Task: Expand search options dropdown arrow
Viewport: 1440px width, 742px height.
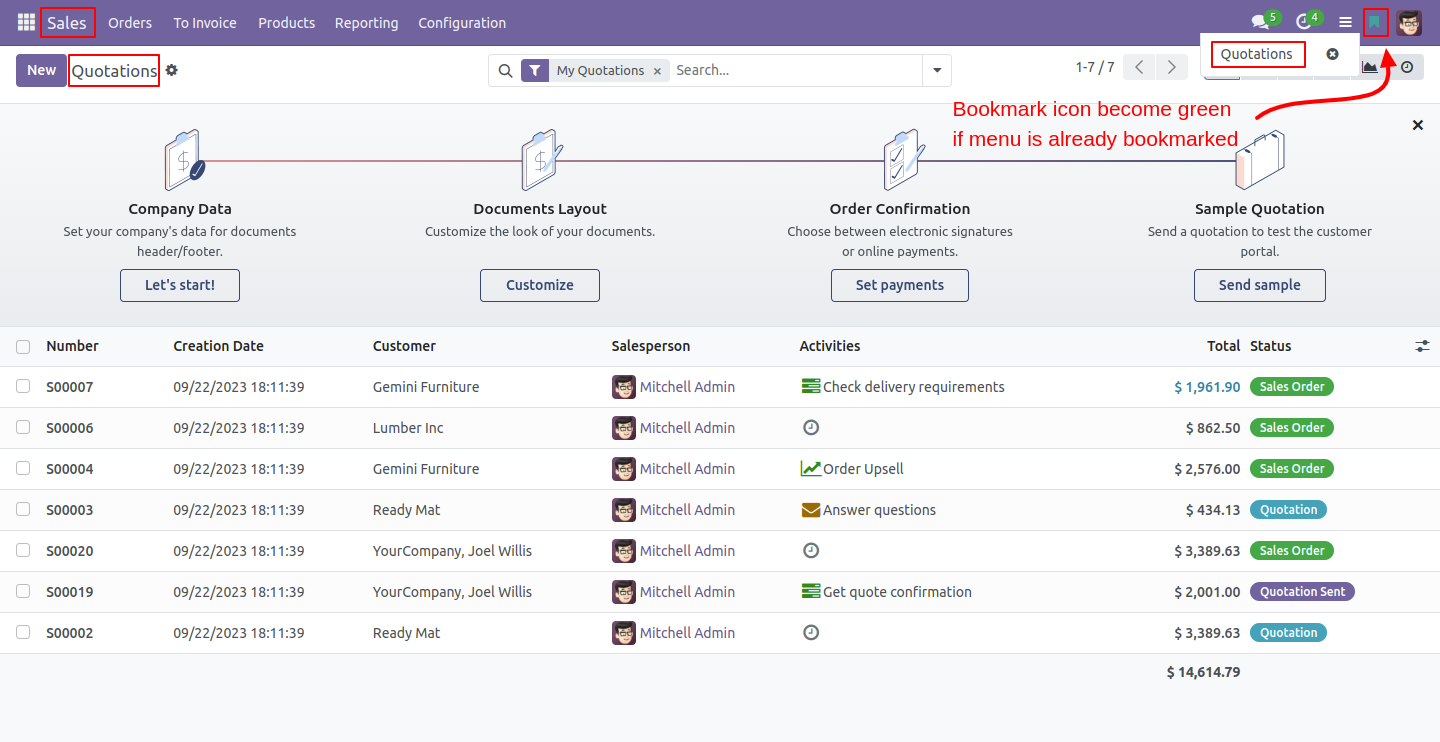Action: tap(937, 70)
